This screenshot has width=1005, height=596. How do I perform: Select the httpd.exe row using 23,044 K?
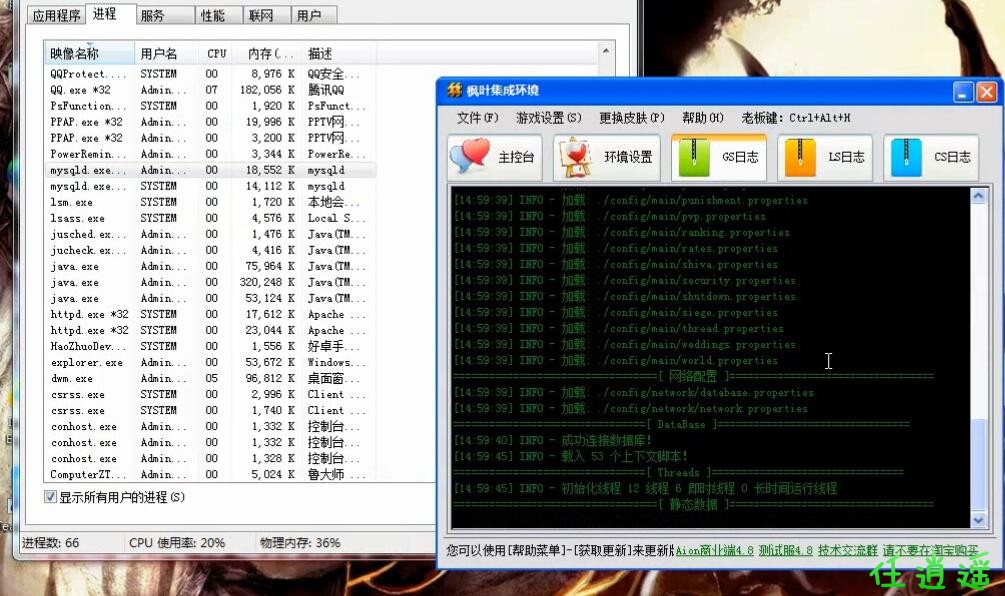pyautogui.click(x=210, y=330)
